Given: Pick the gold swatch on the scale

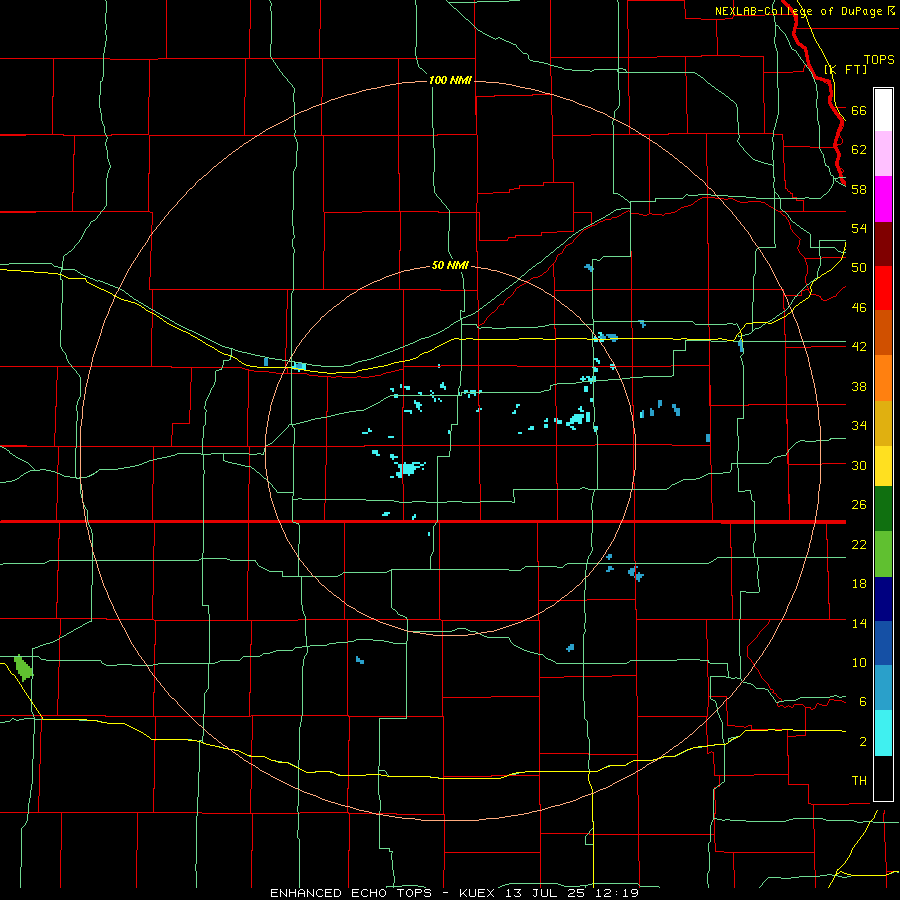Looking at the screenshot, I should pyautogui.click(x=883, y=423).
